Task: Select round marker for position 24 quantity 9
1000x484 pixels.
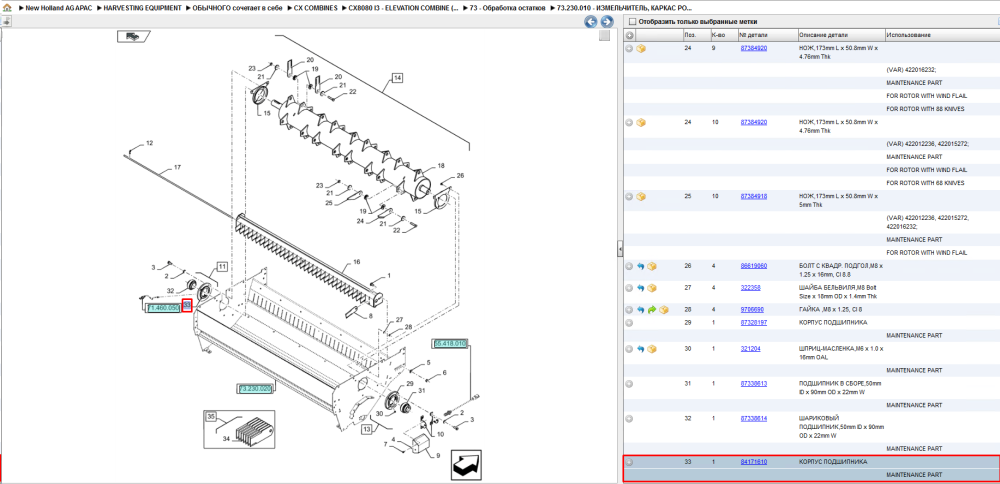Action: click(629, 48)
